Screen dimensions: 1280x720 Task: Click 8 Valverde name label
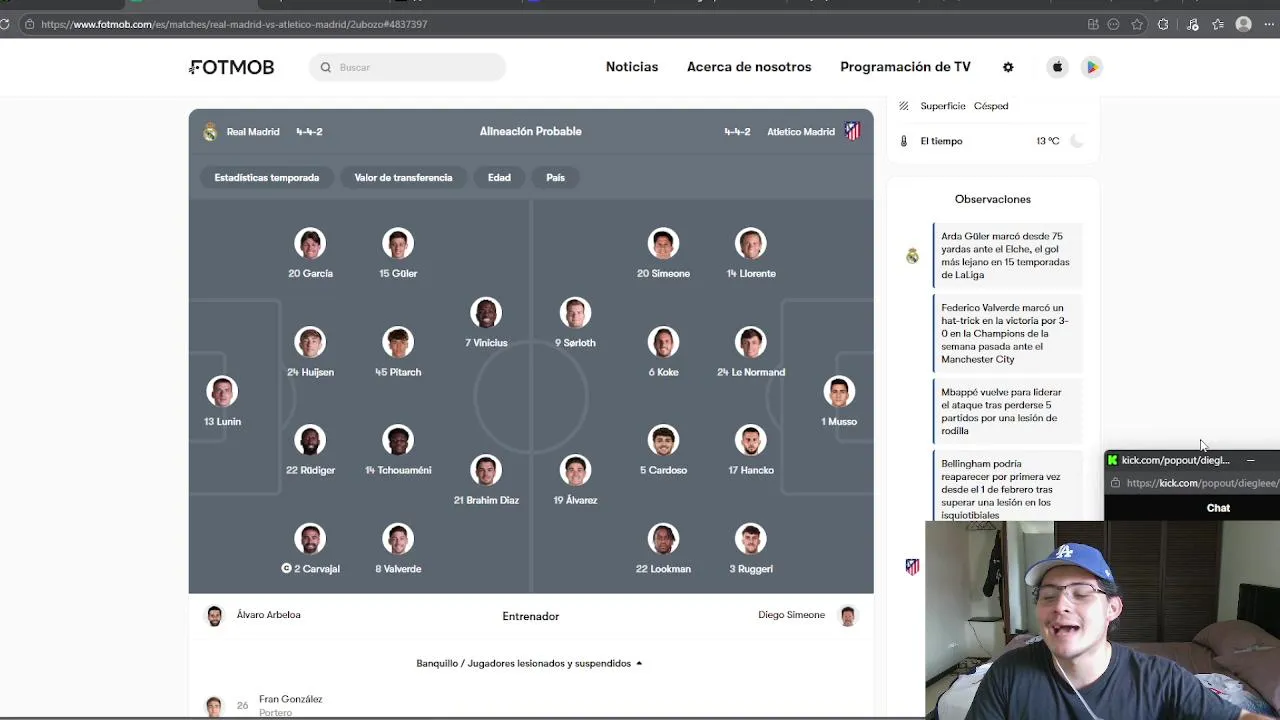click(398, 569)
